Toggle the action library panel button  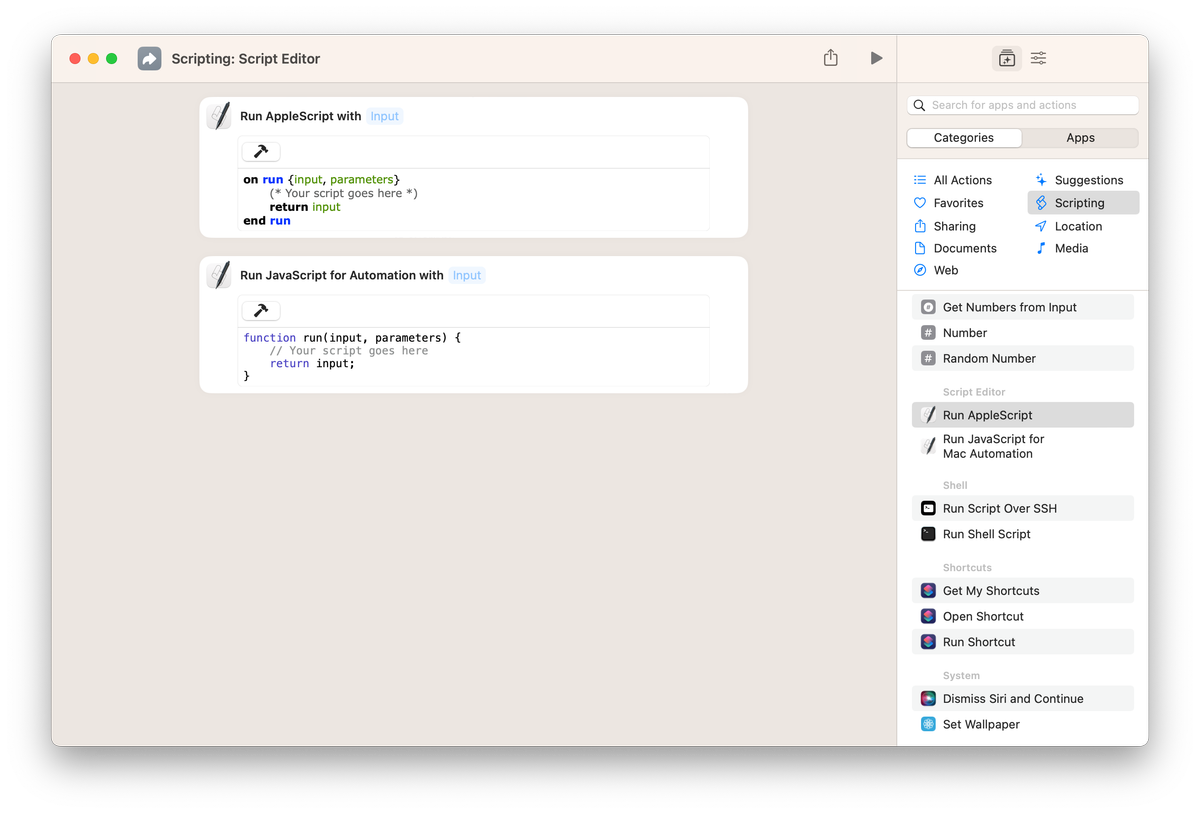pyautogui.click(x=1006, y=58)
